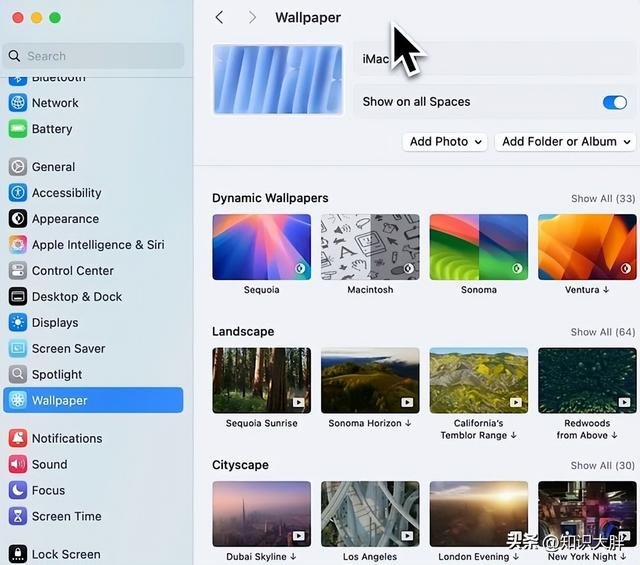640x565 pixels.
Task: Expand the Add Folder or Album menu
Action: 567,142
